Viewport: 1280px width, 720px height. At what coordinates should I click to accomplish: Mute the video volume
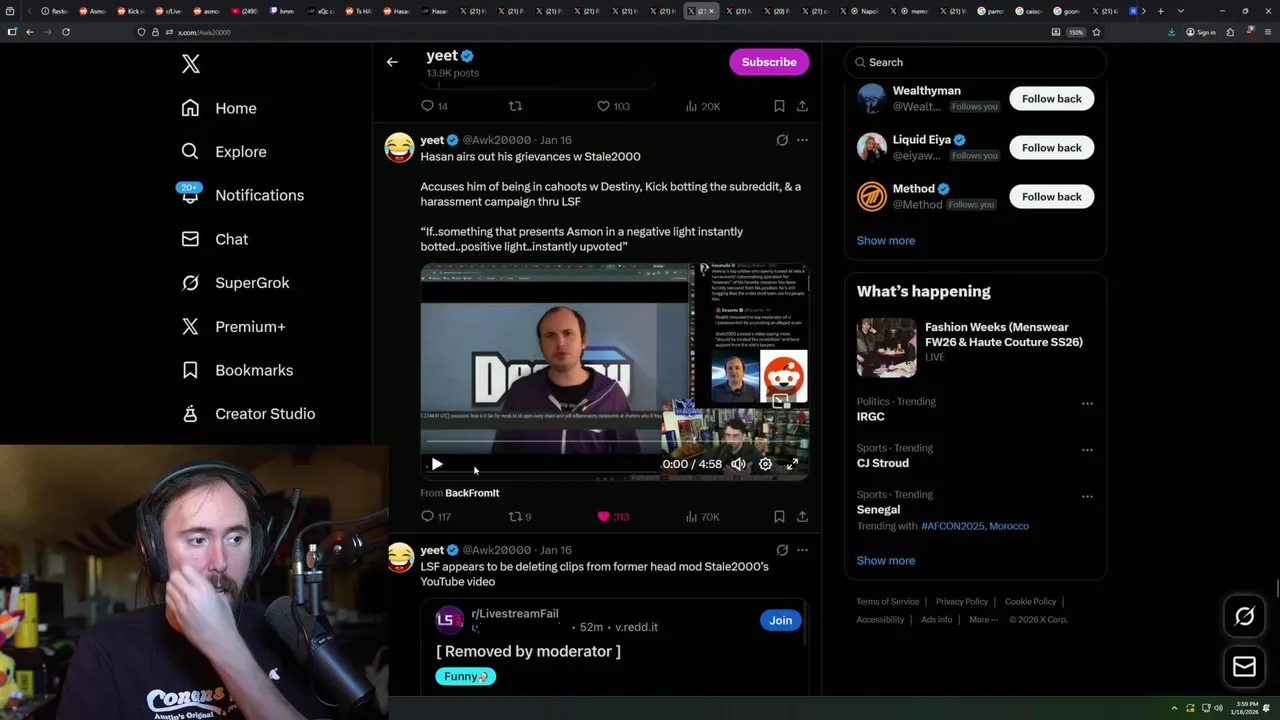(738, 464)
